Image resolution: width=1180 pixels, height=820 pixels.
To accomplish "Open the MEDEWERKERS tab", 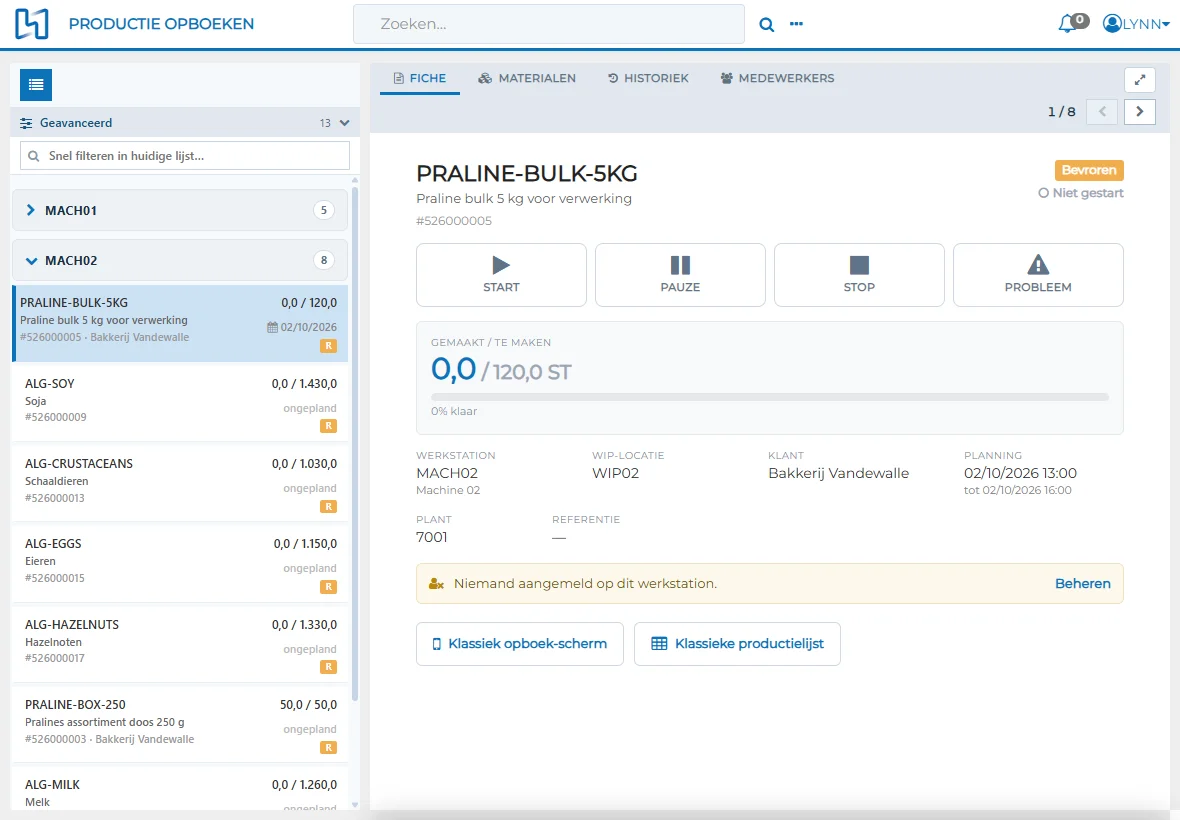I will point(777,78).
